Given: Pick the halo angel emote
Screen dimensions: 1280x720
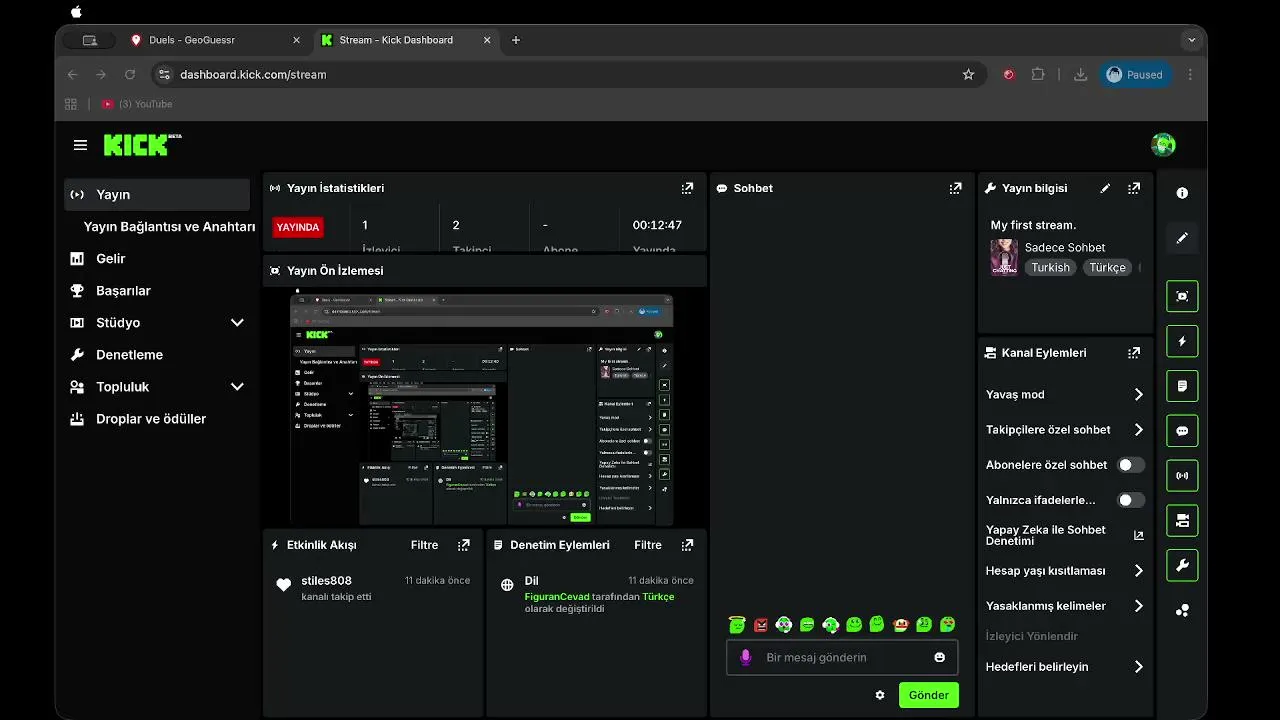Looking at the screenshot, I should tap(737, 625).
